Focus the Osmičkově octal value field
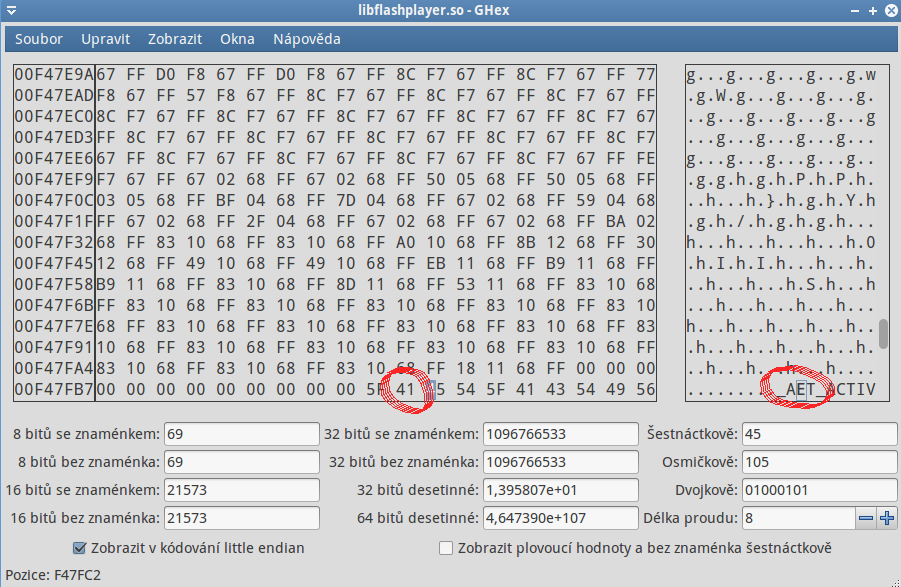The width and height of the screenshot is (901, 587). tap(819, 462)
